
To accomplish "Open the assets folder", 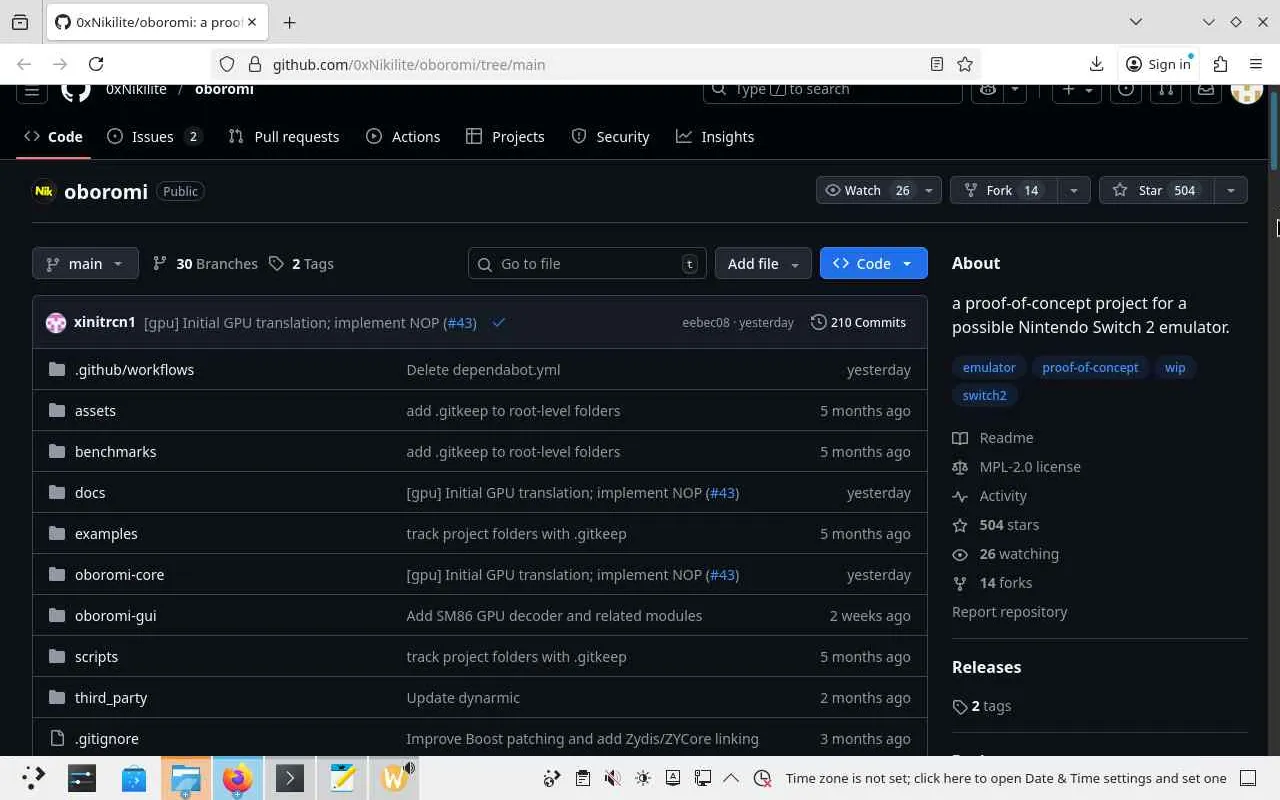I will 95,411.
